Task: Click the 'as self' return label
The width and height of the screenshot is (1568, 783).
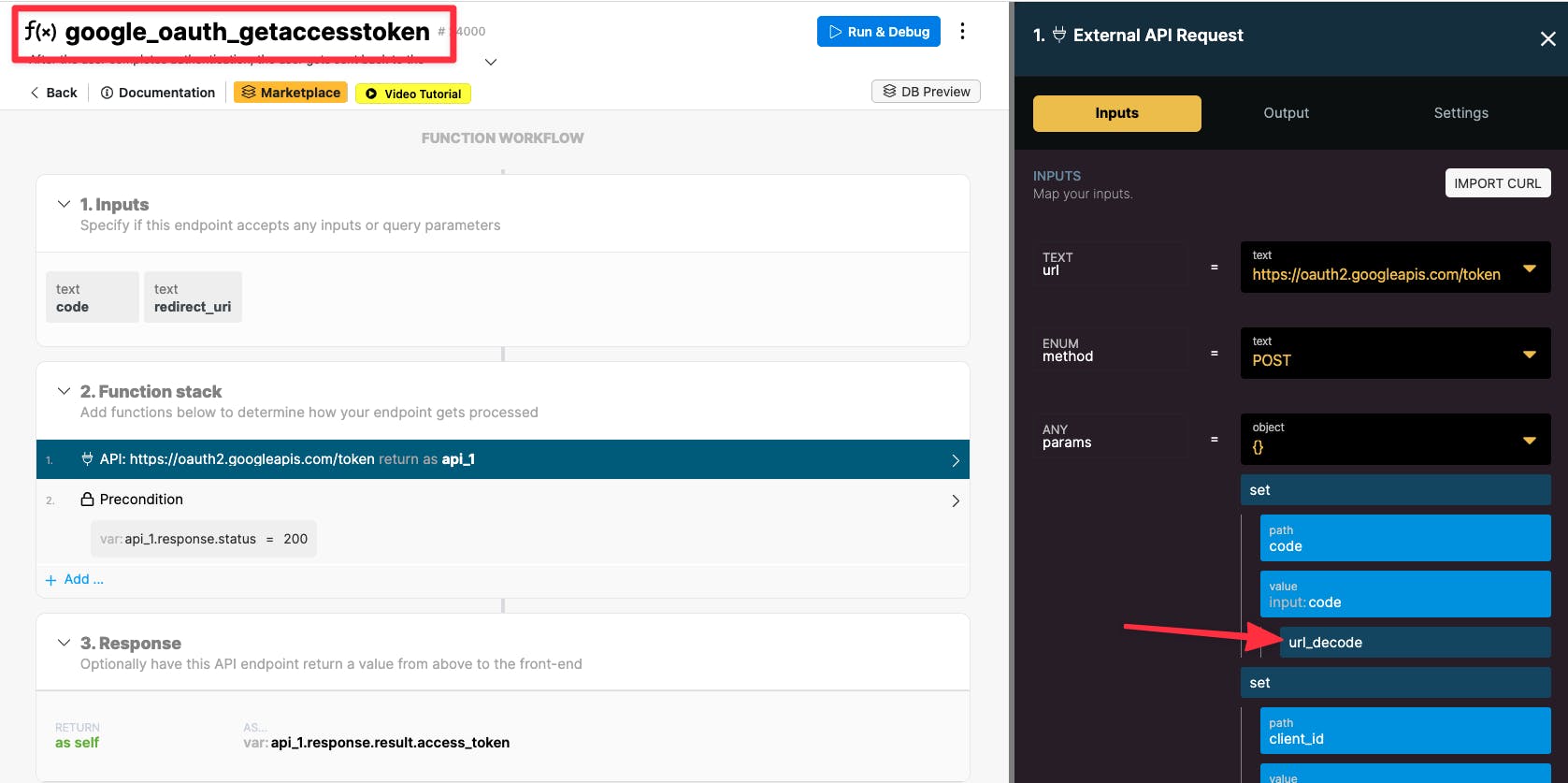Action: click(x=77, y=743)
